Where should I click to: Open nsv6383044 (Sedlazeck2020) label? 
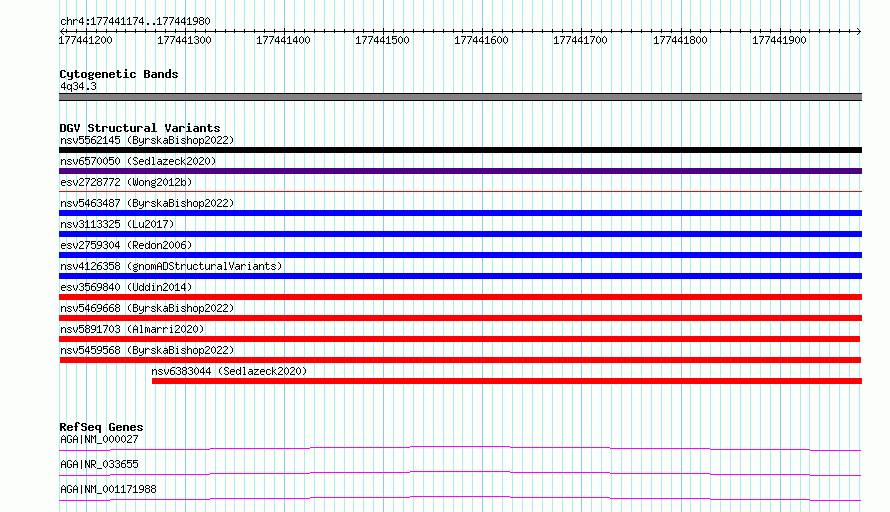229,371
